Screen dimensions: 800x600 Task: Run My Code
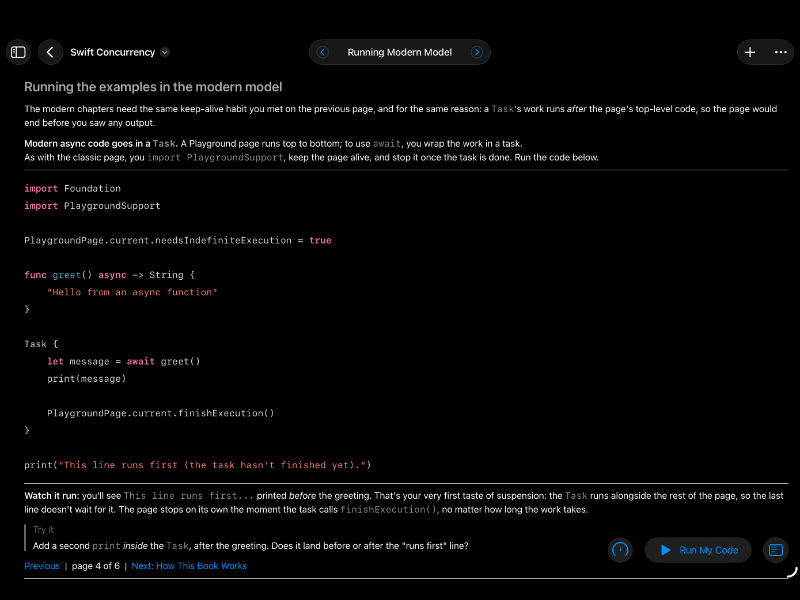click(698, 550)
